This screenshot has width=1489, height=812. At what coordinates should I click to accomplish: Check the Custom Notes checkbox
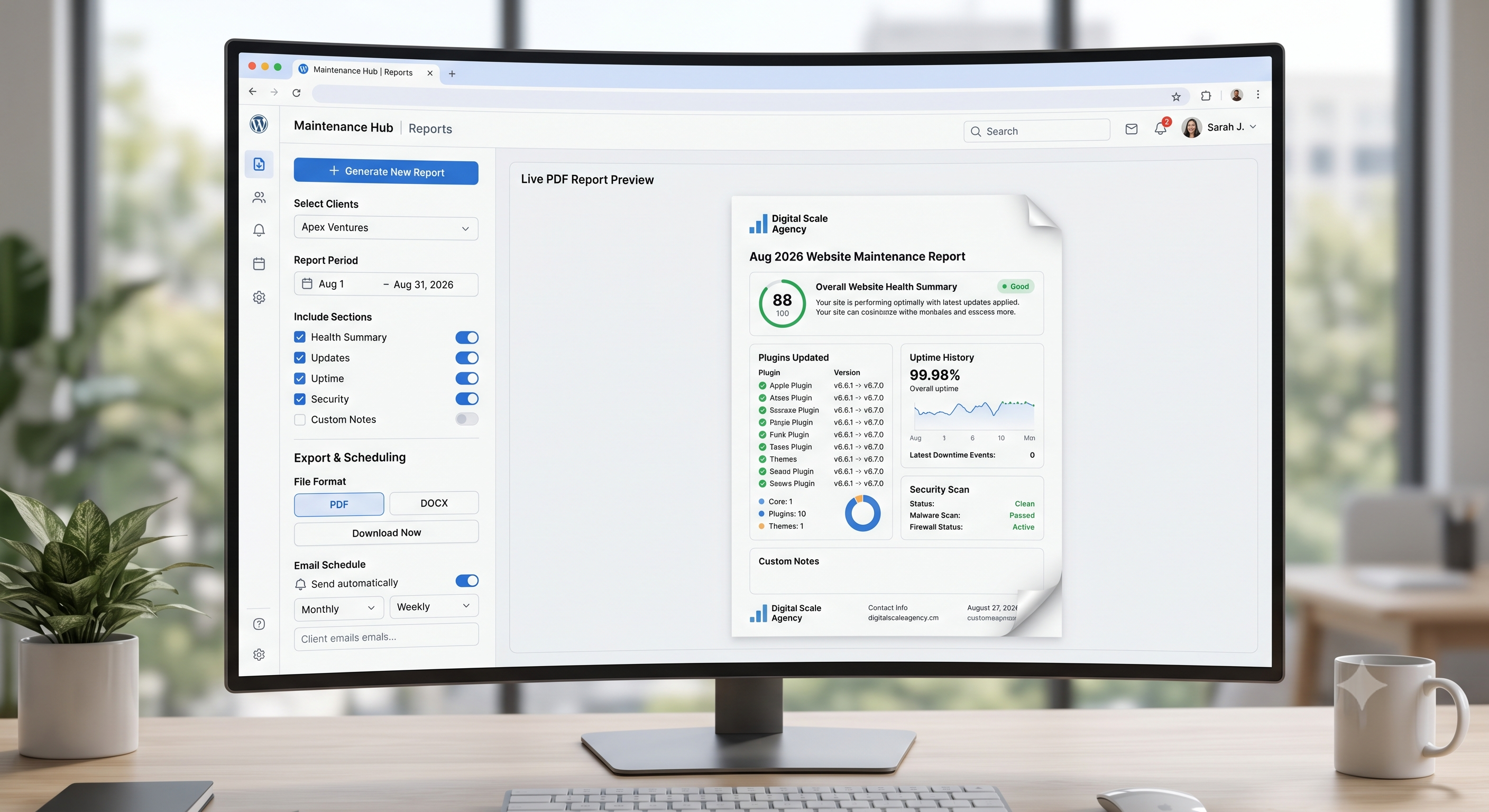pos(299,419)
